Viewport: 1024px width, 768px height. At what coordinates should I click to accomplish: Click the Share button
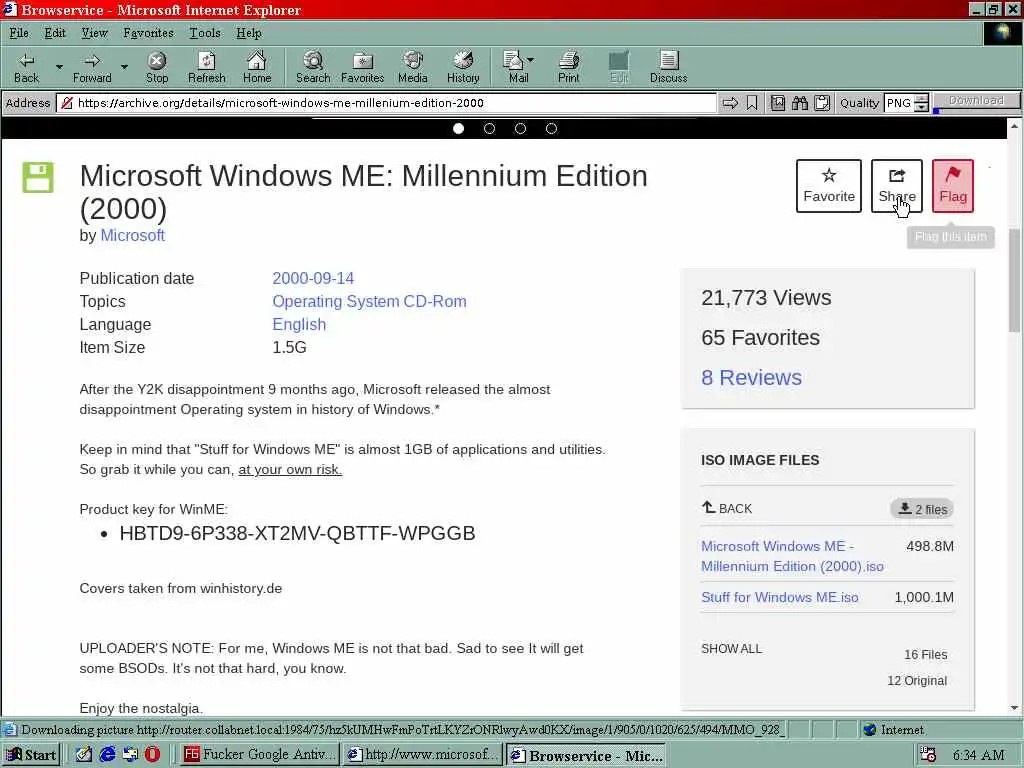897,186
